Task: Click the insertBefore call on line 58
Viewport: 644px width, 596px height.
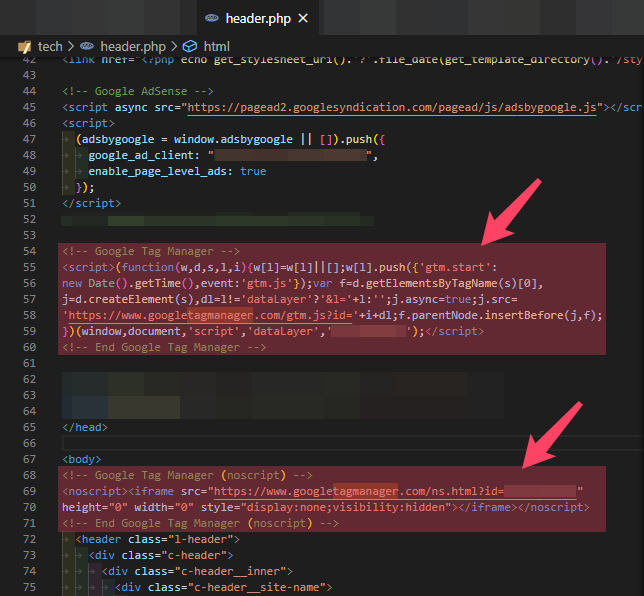Action: [524, 315]
